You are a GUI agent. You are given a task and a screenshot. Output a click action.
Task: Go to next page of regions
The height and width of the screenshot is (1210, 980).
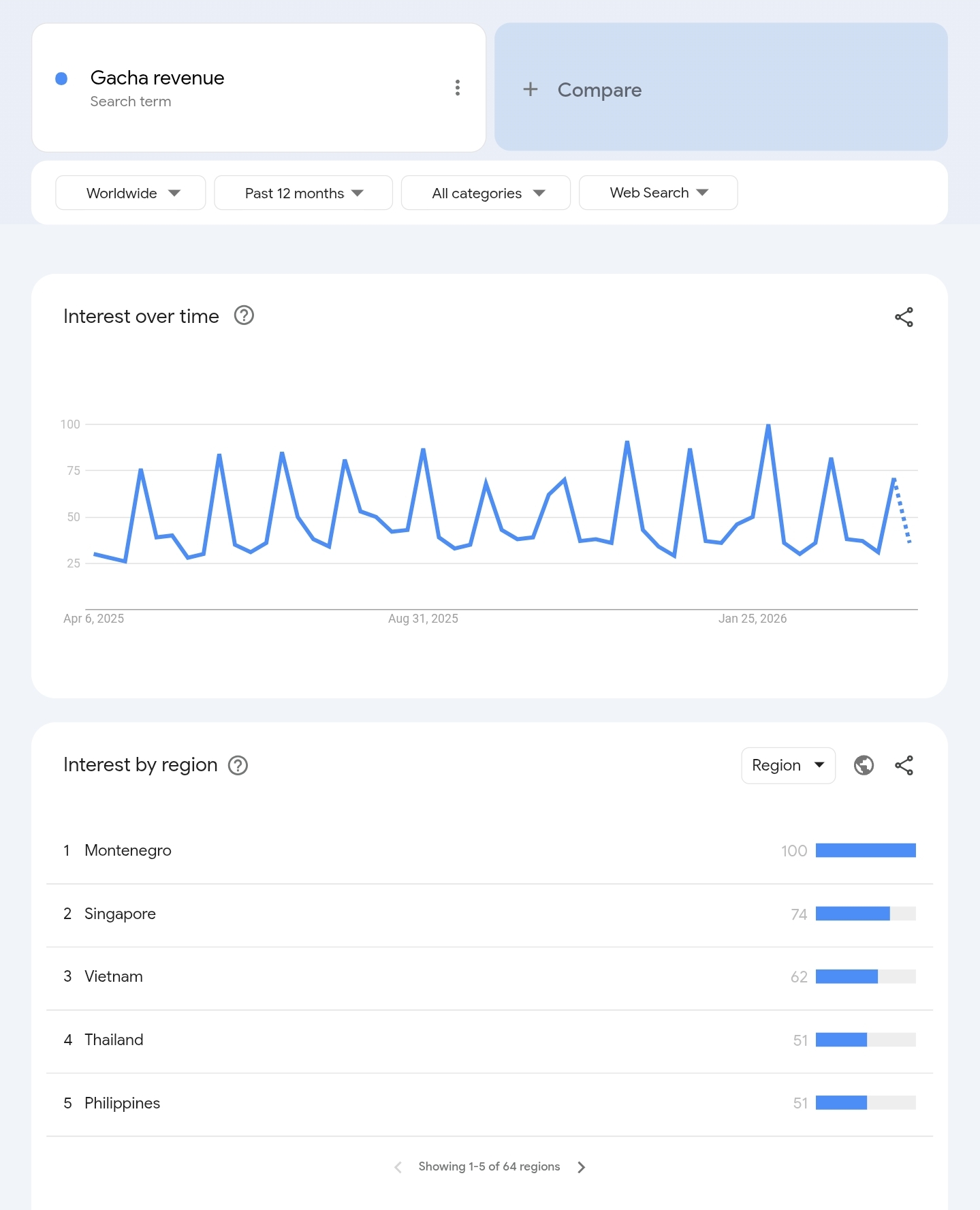point(581,1167)
